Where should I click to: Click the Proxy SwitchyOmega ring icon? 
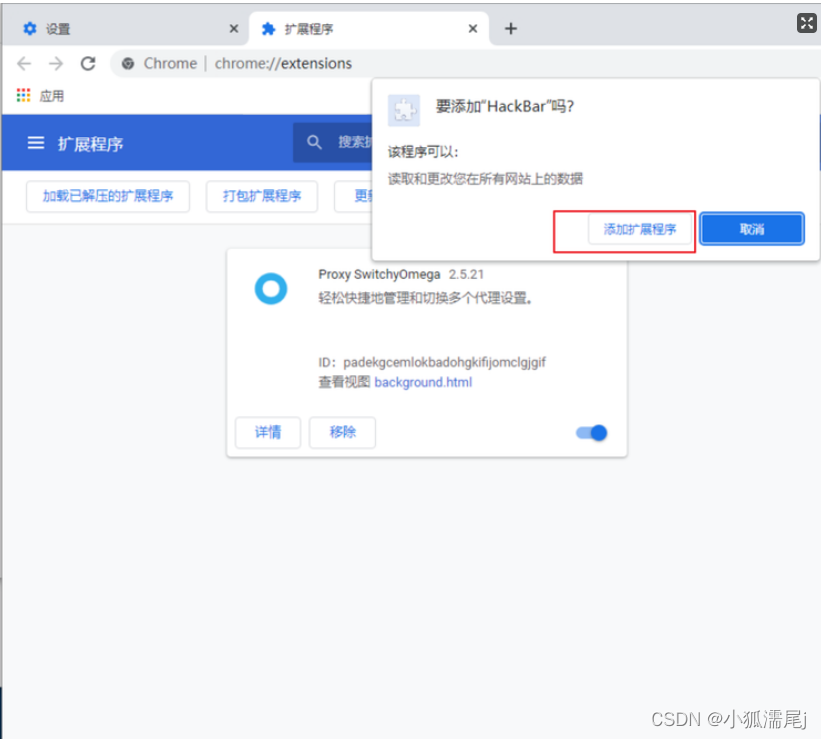point(271,289)
